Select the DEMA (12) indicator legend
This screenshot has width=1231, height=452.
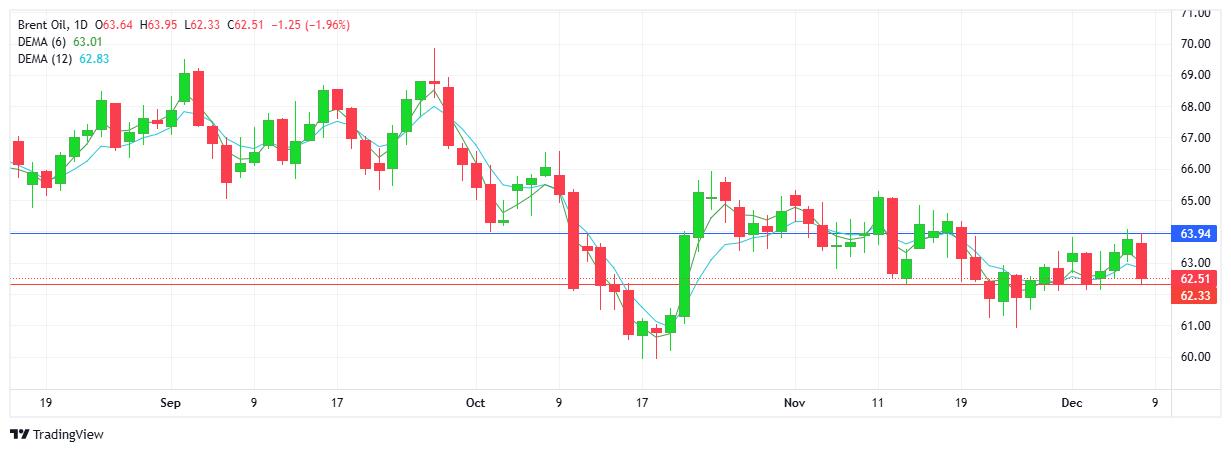[45, 58]
